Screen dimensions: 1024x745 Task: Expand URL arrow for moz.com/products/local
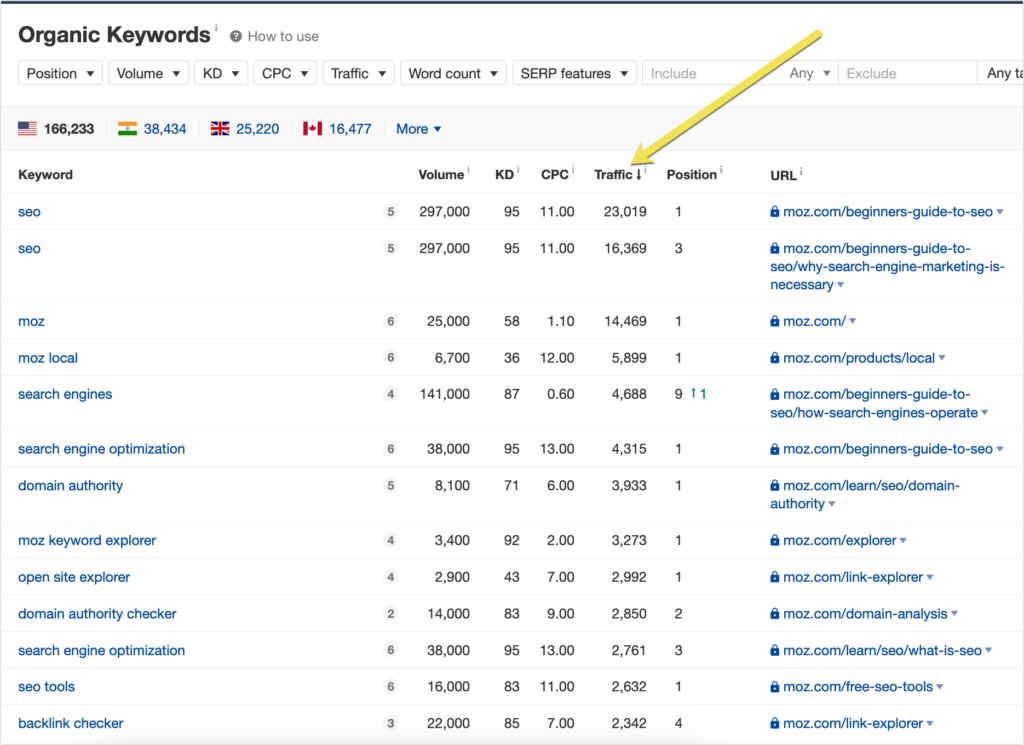pyautogui.click(x=942, y=358)
